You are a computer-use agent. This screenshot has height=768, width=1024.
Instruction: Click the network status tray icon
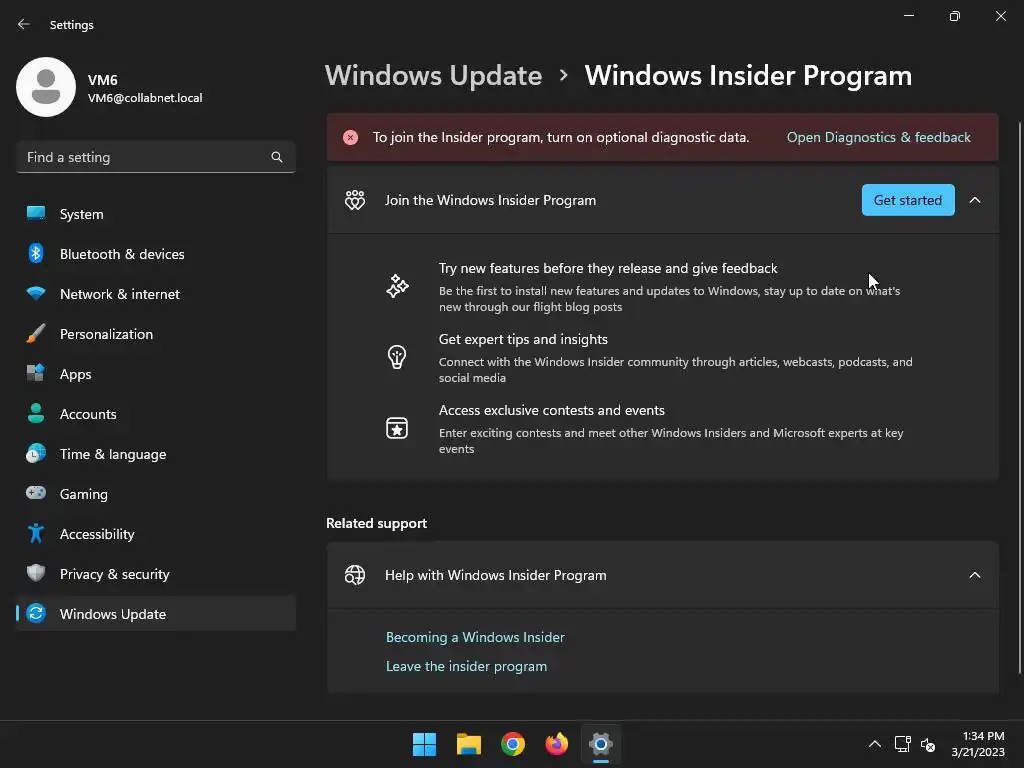pos(903,744)
